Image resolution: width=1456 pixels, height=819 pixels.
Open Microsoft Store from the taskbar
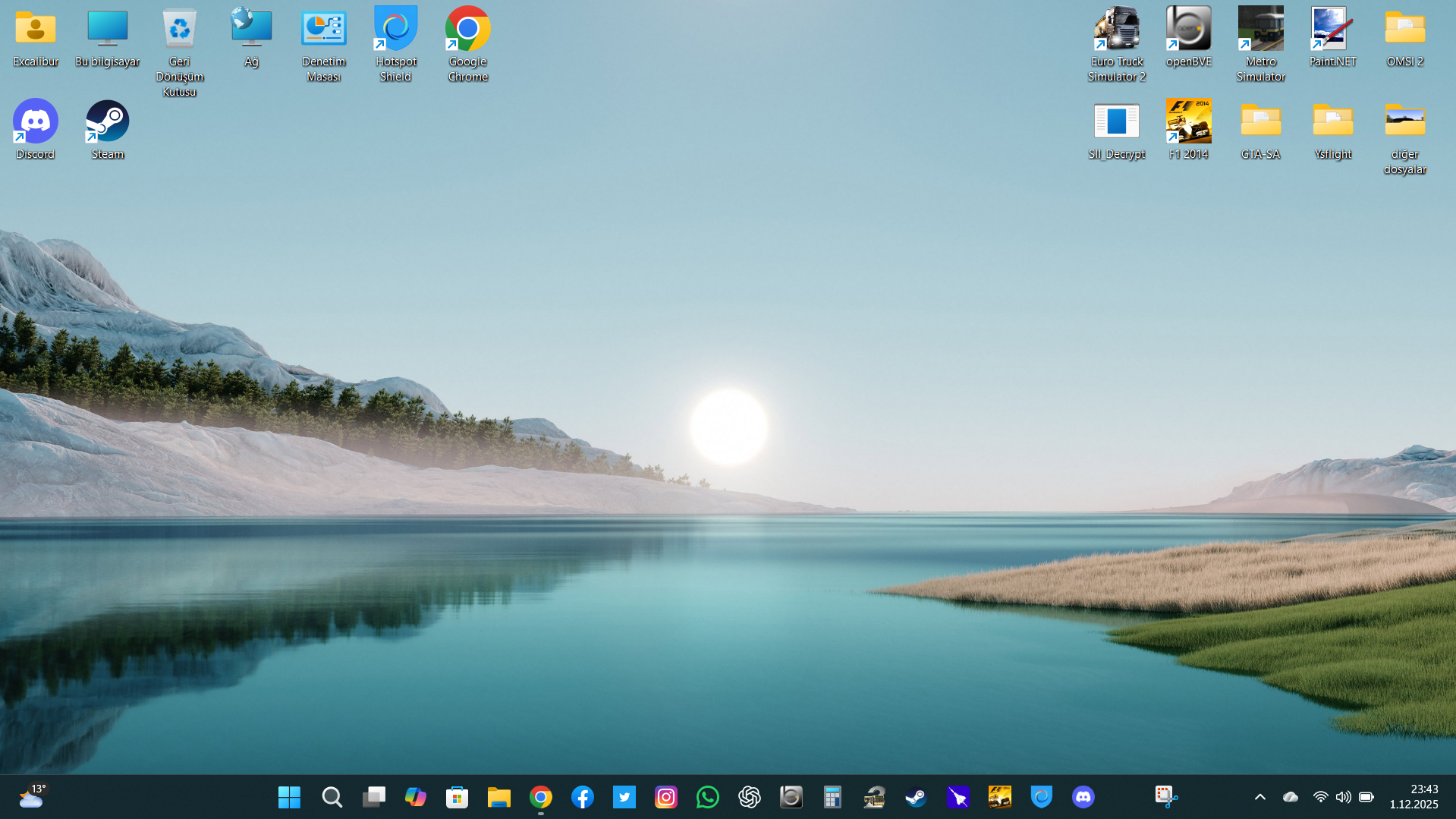pos(457,797)
